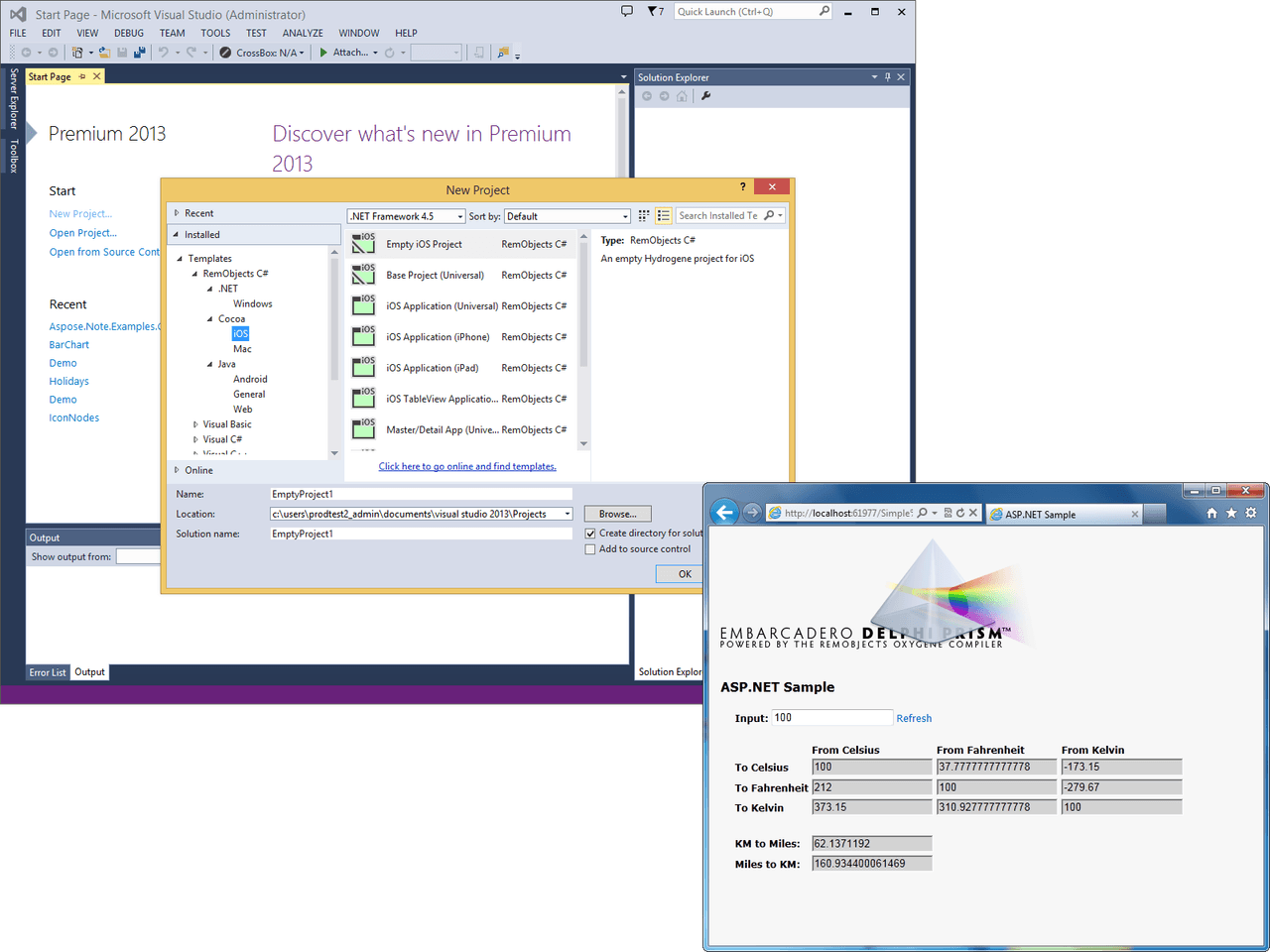Viewport: 1270px width, 952px height.
Task: Switch template view to medium icons list
Action: (x=664, y=215)
